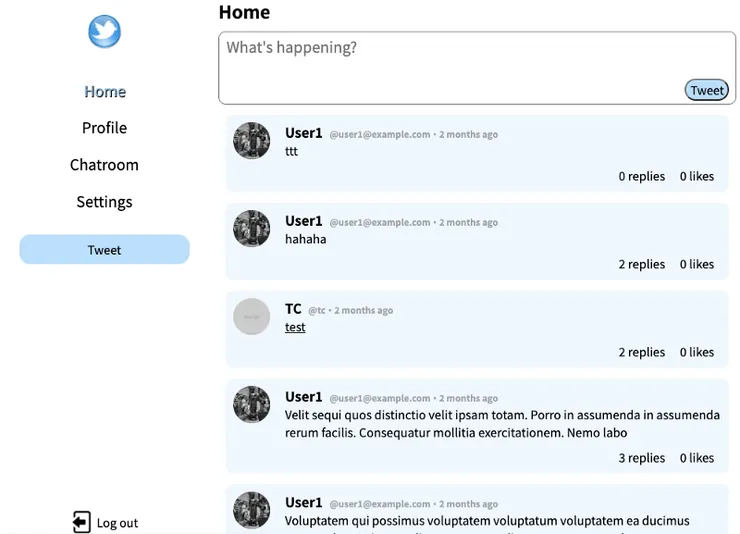Open the Profile page from sidebar
The image size is (740, 534).
point(105,128)
